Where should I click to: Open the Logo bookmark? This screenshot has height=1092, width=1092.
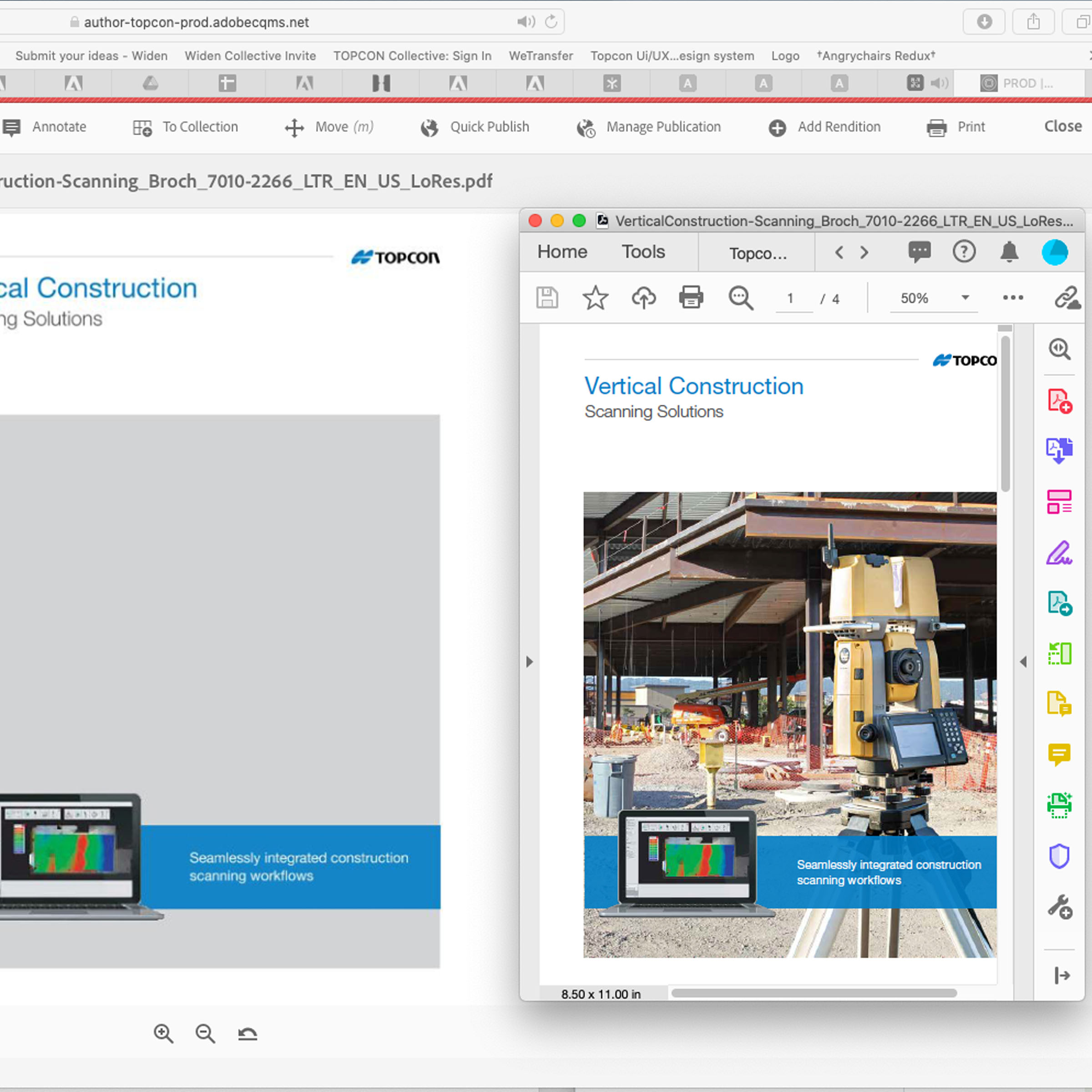click(x=786, y=56)
